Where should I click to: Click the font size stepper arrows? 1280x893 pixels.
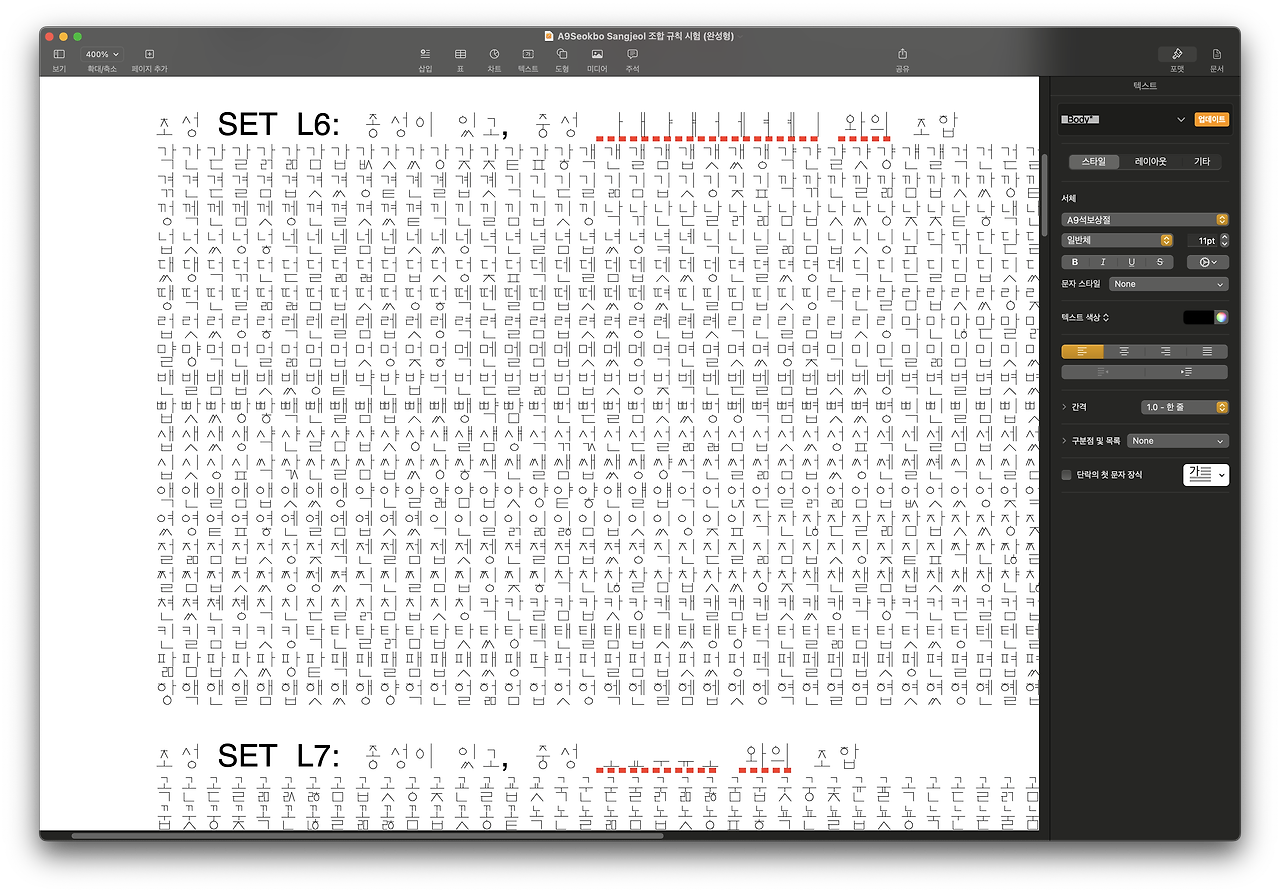1225,241
